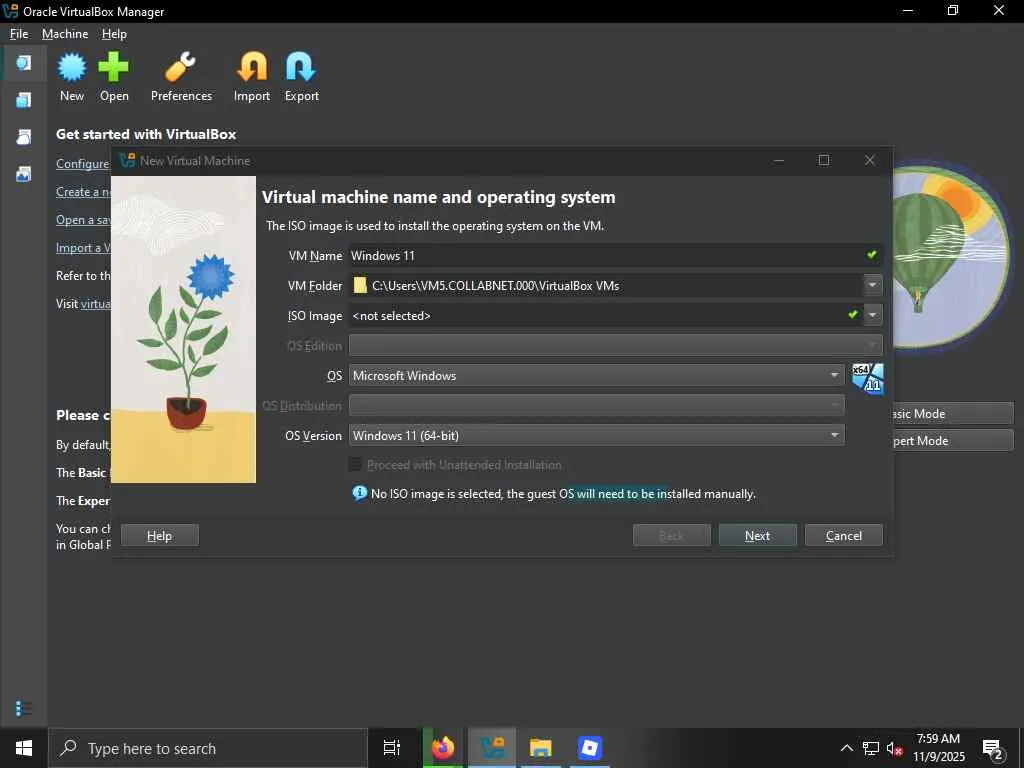
Task: Open the OS Microsoft Windows dropdown
Action: 597,376
